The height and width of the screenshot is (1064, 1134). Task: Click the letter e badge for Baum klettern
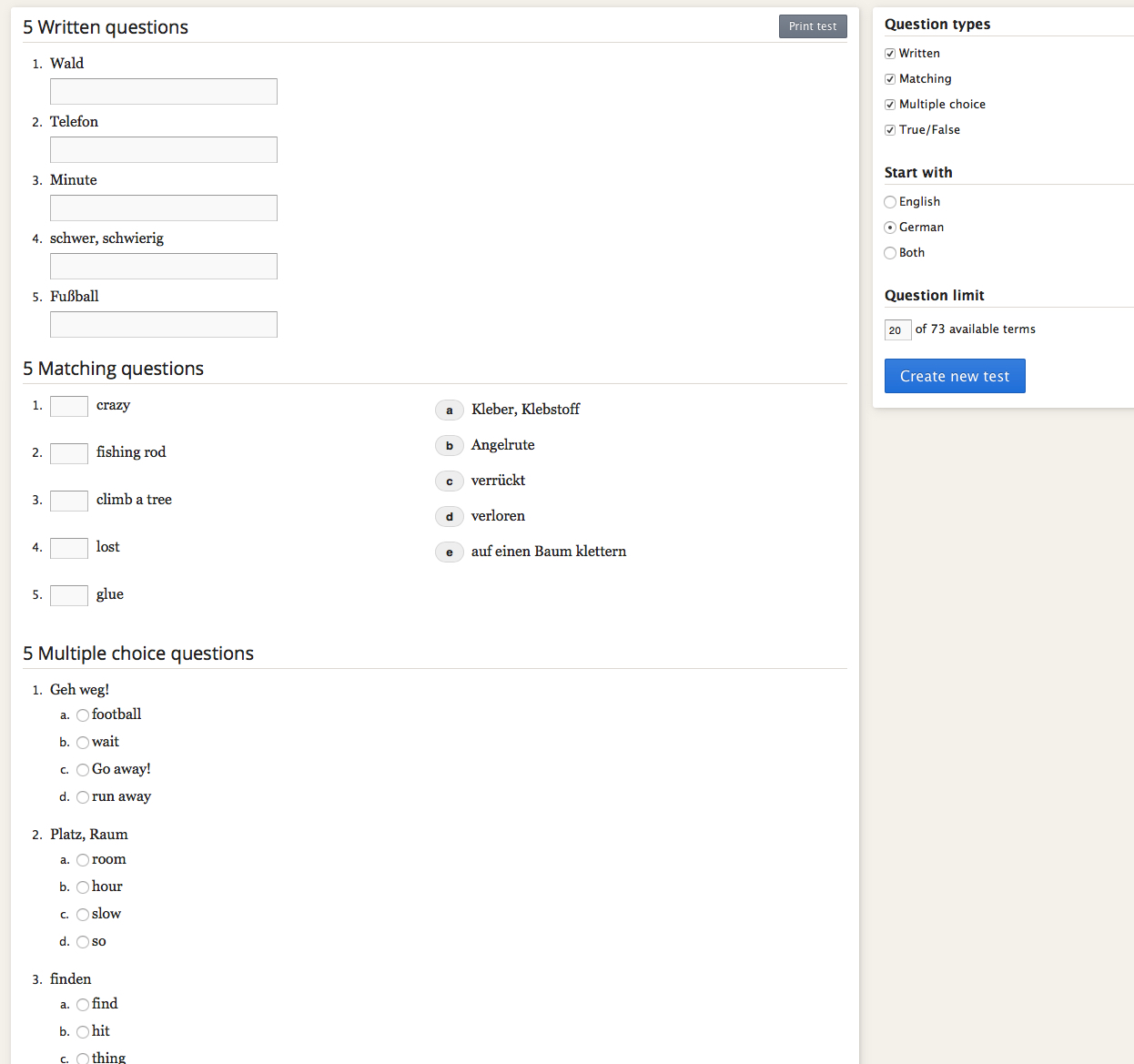(x=449, y=552)
